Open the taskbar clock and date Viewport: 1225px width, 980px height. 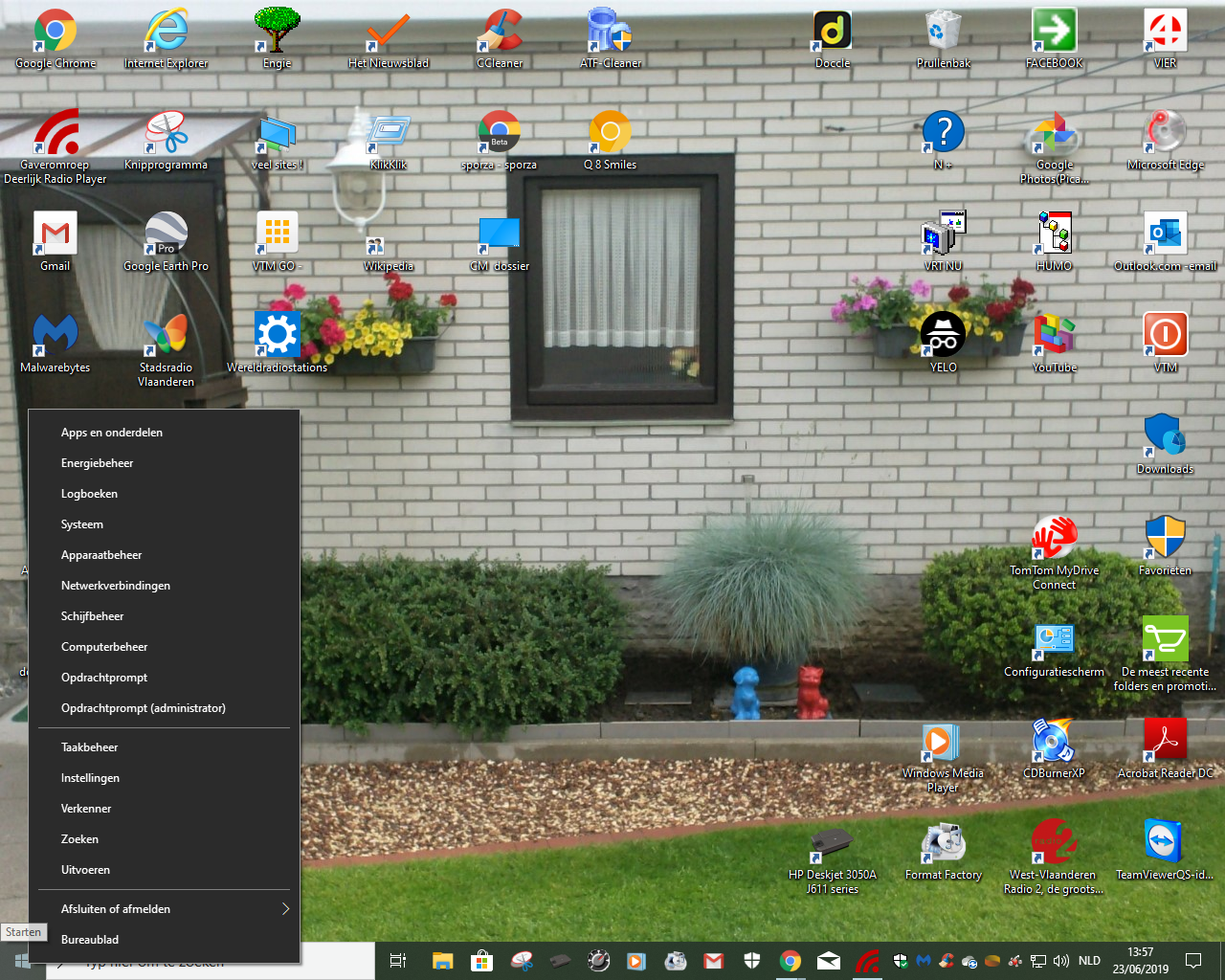click(x=1140, y=961)
